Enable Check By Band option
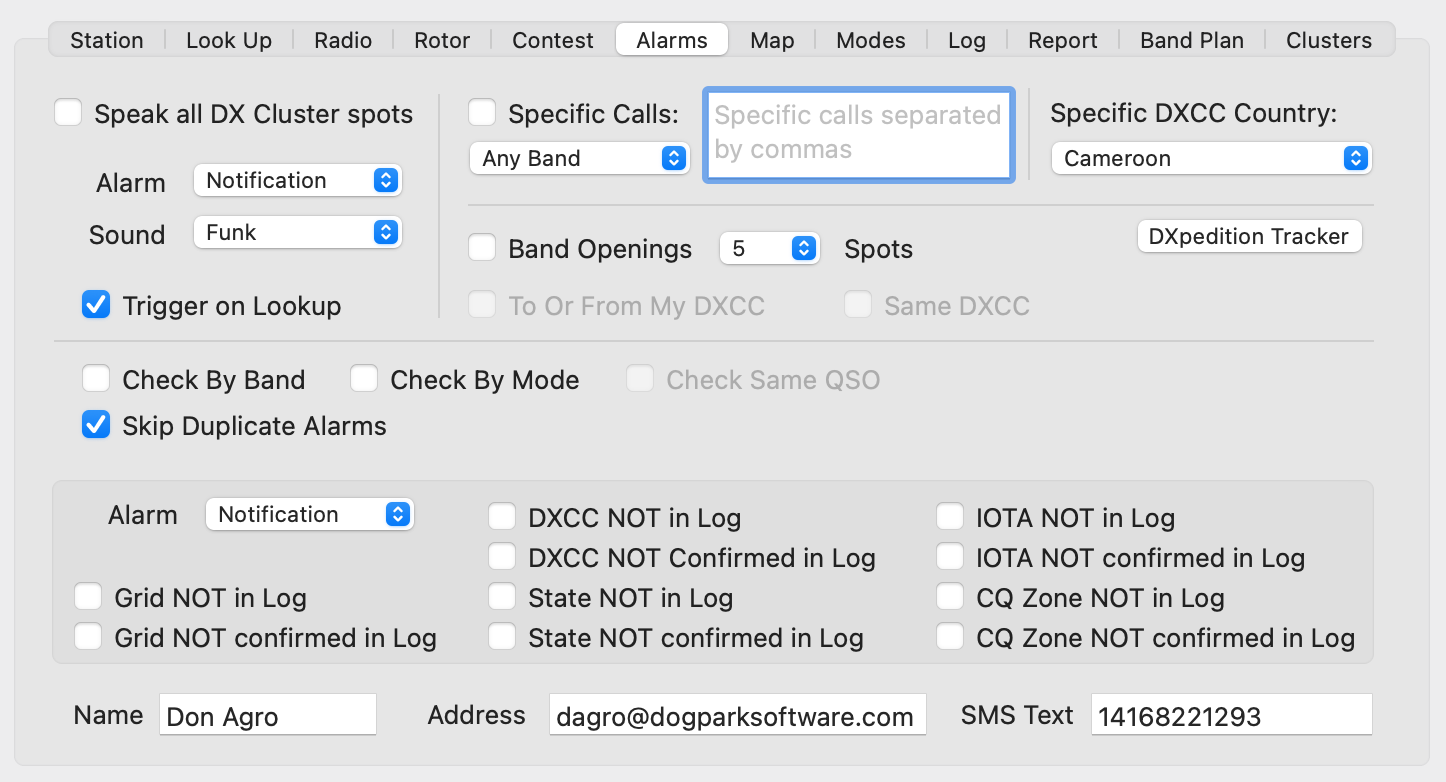This screenshot has height=782, width=1446. click(x=96, y=379)
